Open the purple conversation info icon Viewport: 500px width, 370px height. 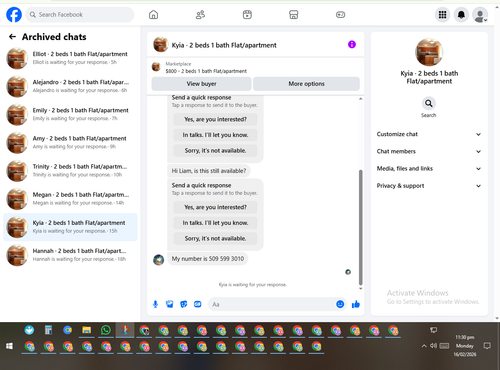pyautogui.click(x=352, y=44)
